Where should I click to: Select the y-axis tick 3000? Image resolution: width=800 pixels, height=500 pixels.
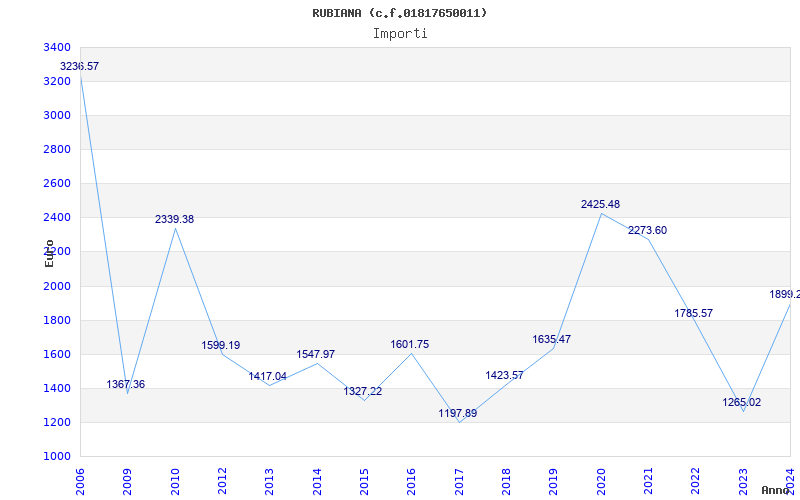57,116
